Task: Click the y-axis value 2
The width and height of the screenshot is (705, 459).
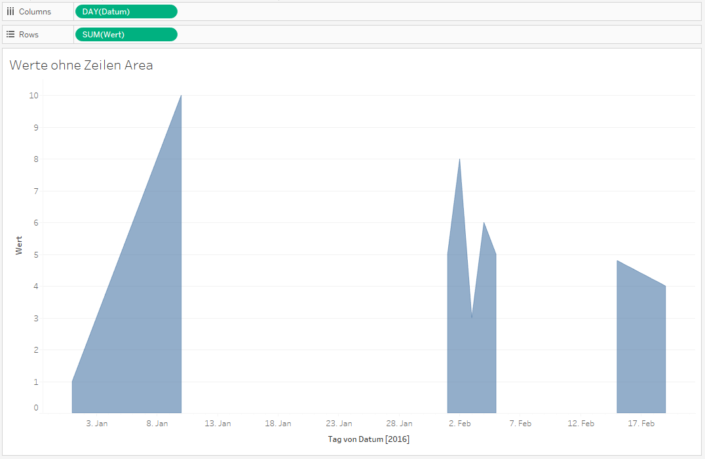Action: [x=36, y=350]
